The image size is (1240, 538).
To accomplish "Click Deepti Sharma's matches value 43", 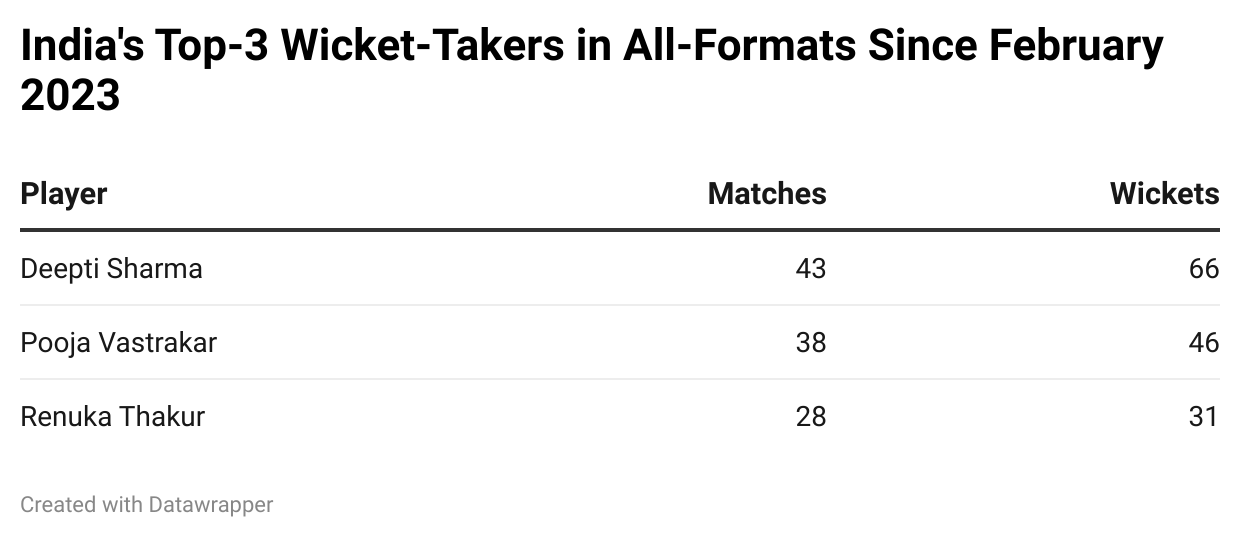I will [811, 269].
